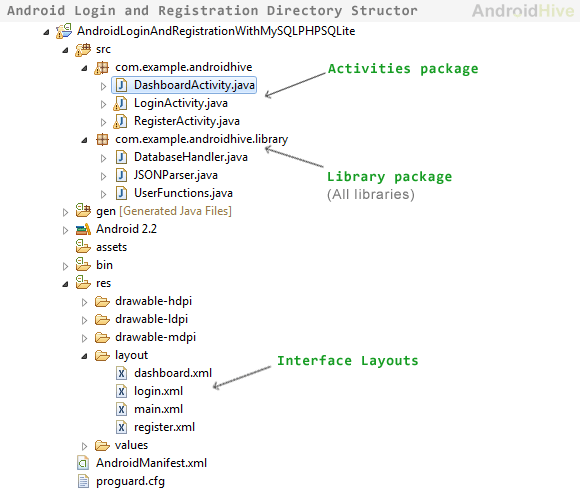The width and height of the screenshot is (580, 491).
Task: Click the AndroidLoginAndRegistration project icon
Action: pos(64,31)
